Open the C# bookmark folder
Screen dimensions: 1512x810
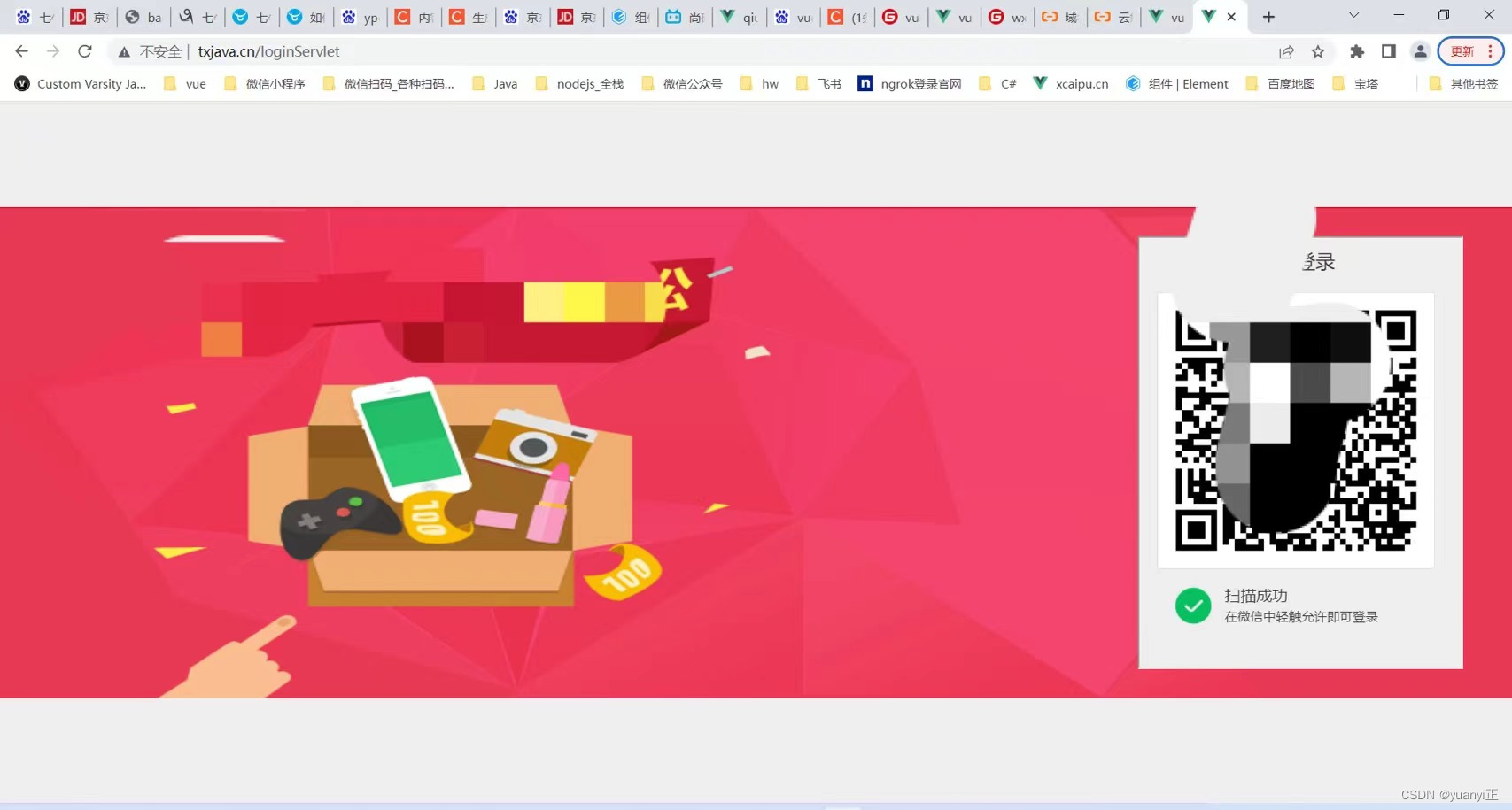click(997, 84)
